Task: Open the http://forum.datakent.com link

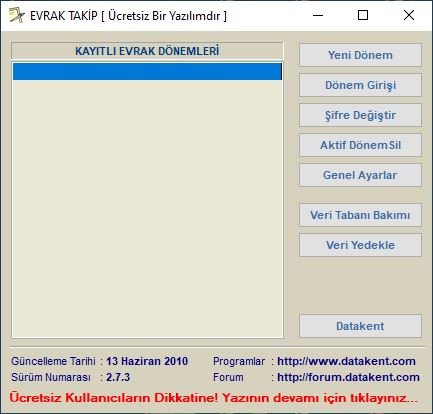Action: tap(348, 377)
